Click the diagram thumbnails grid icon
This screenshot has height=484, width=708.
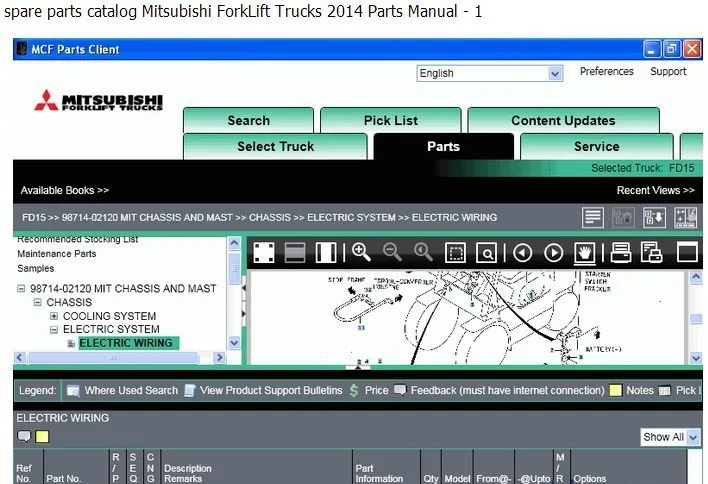[x=685, y=218]
